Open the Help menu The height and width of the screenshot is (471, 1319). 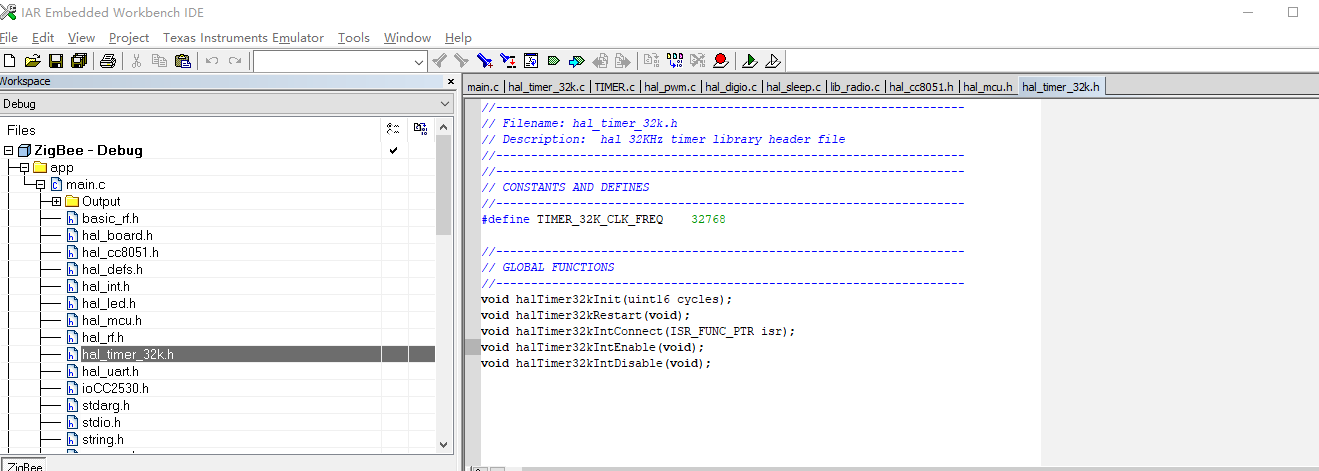[x=458, y=38]
